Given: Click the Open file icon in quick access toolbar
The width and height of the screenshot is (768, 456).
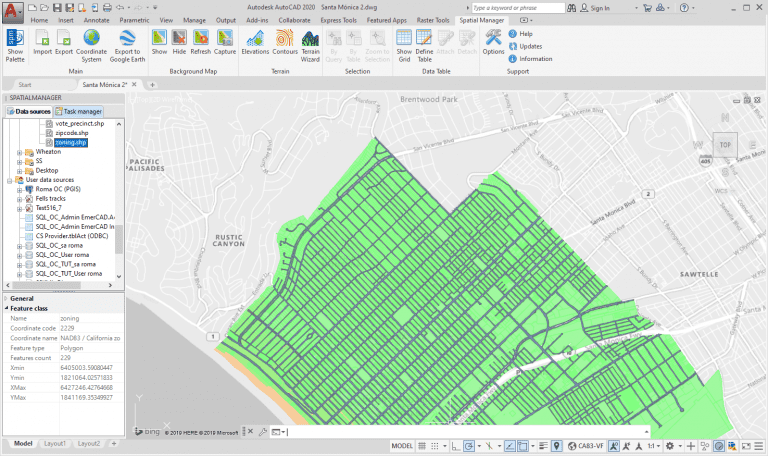Looking at the screenshot, I should 45,7.
